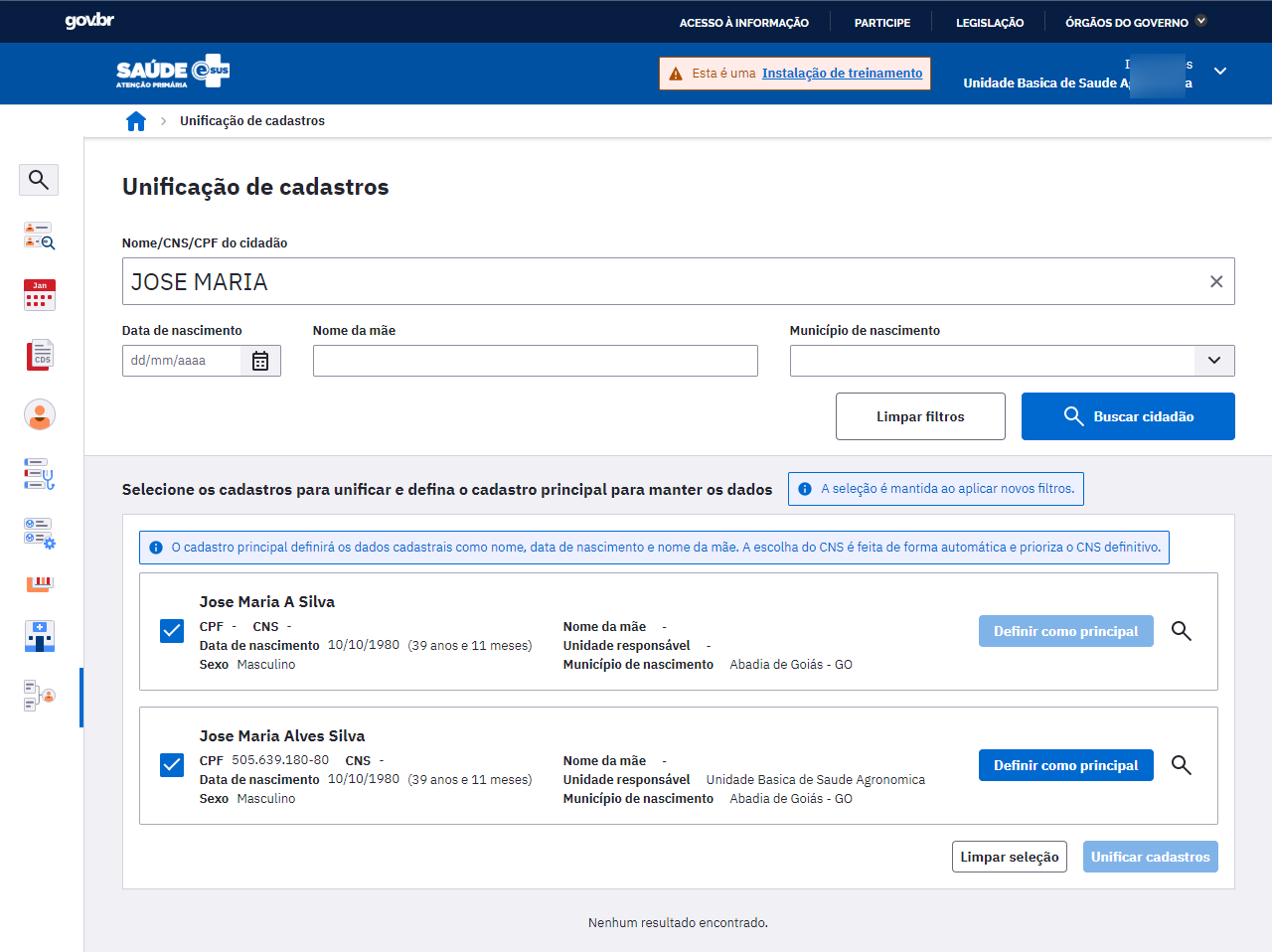This screenshot has width=1272, height=952.
Task: Click the Buscar cidadão button
Action: (1127, 416)
